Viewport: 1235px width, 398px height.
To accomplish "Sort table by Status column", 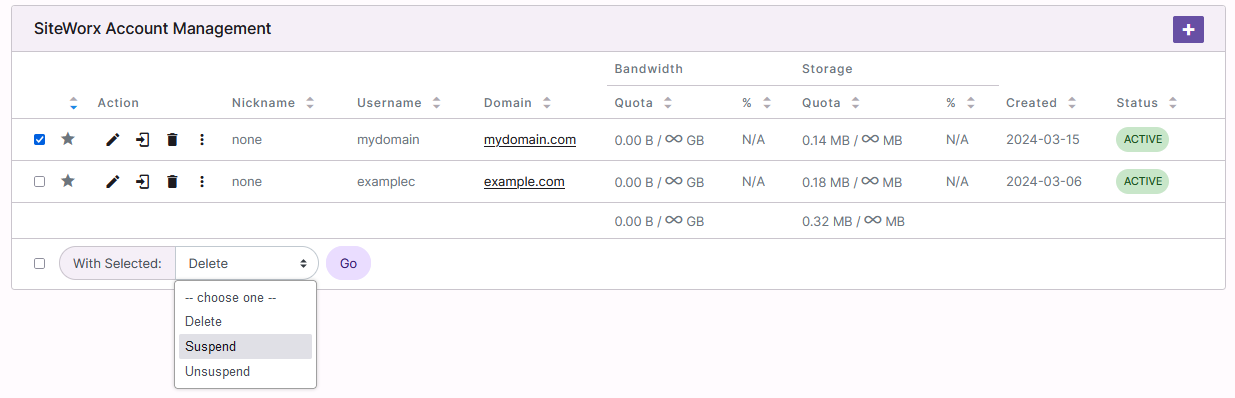I will click(x=1172, y=103).
